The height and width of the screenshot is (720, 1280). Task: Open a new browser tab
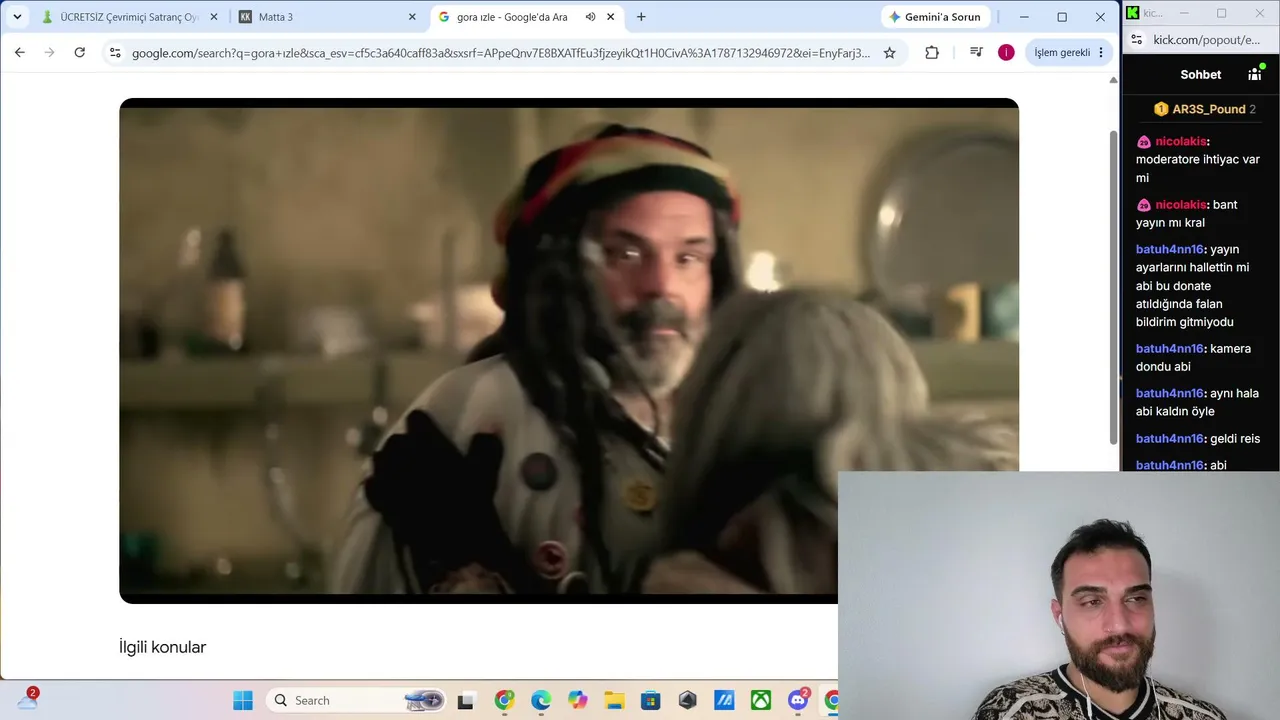point(641,17)
